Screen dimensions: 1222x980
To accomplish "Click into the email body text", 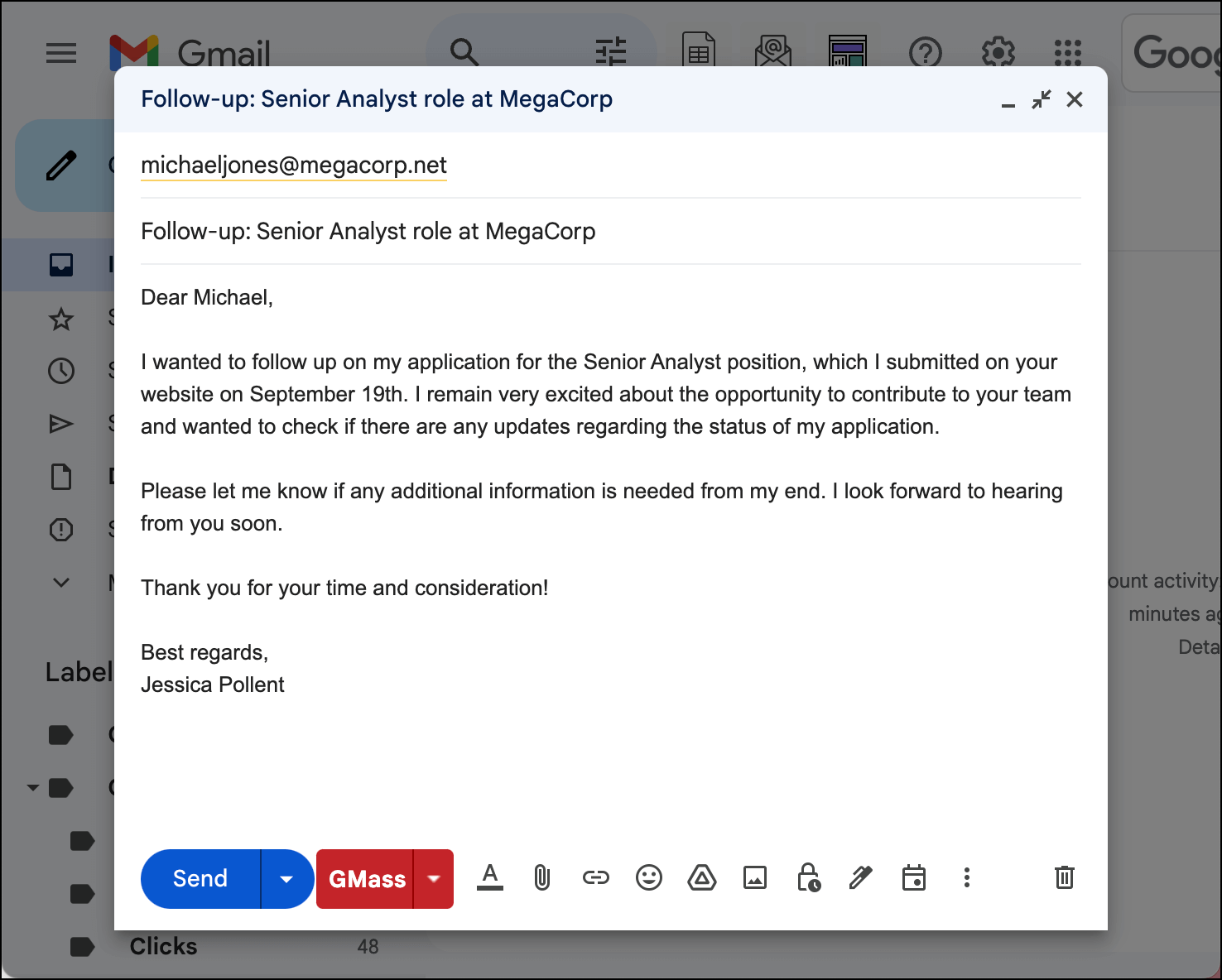I will click(x=611, y=491).
